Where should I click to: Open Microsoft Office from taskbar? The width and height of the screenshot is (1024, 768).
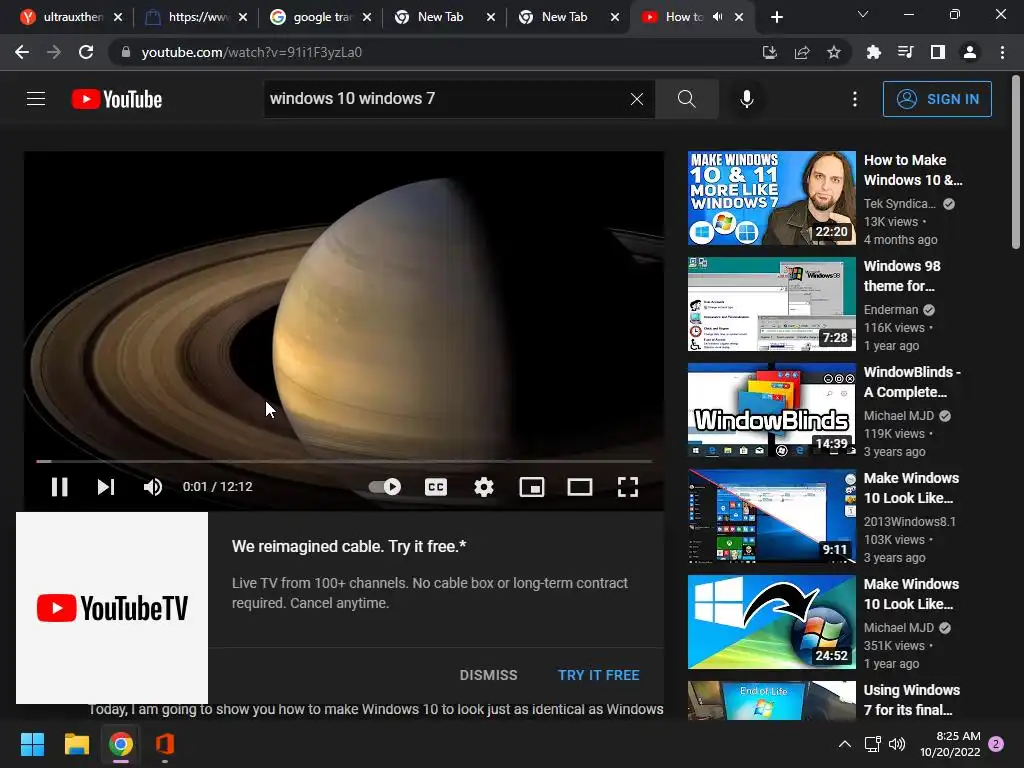coord(165,744)
